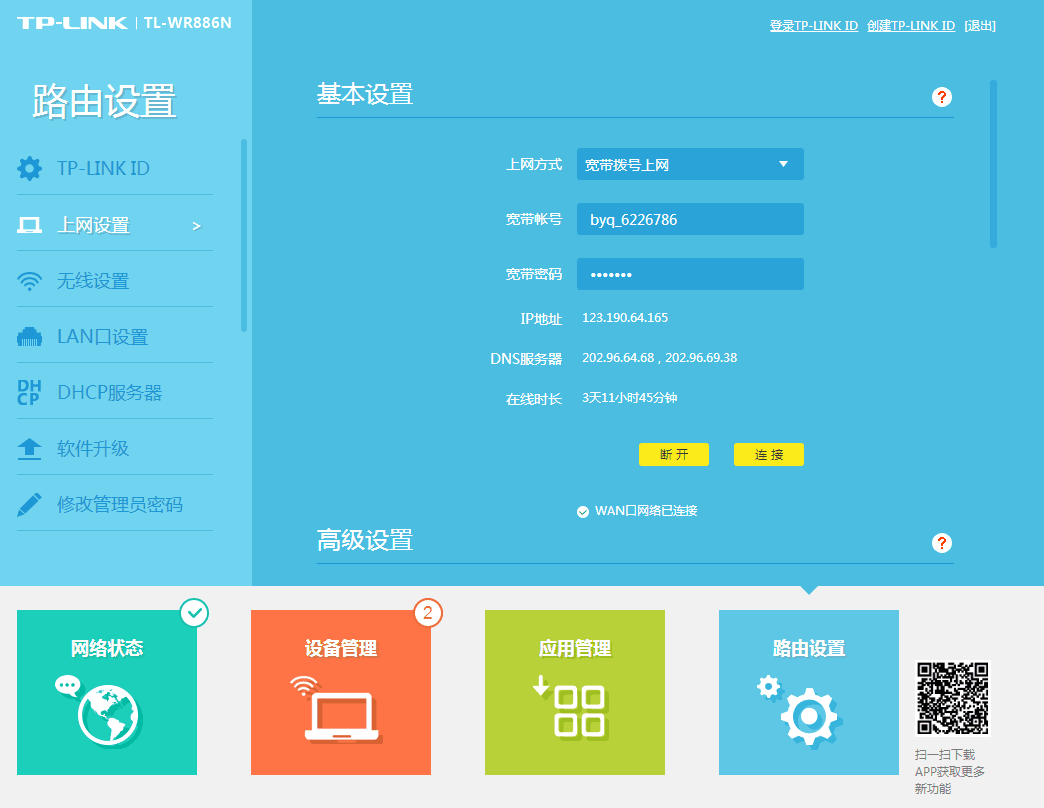Click the main panel vertical scrollbar
This screenshot has height=808, width=1044.
click(993, 164)
